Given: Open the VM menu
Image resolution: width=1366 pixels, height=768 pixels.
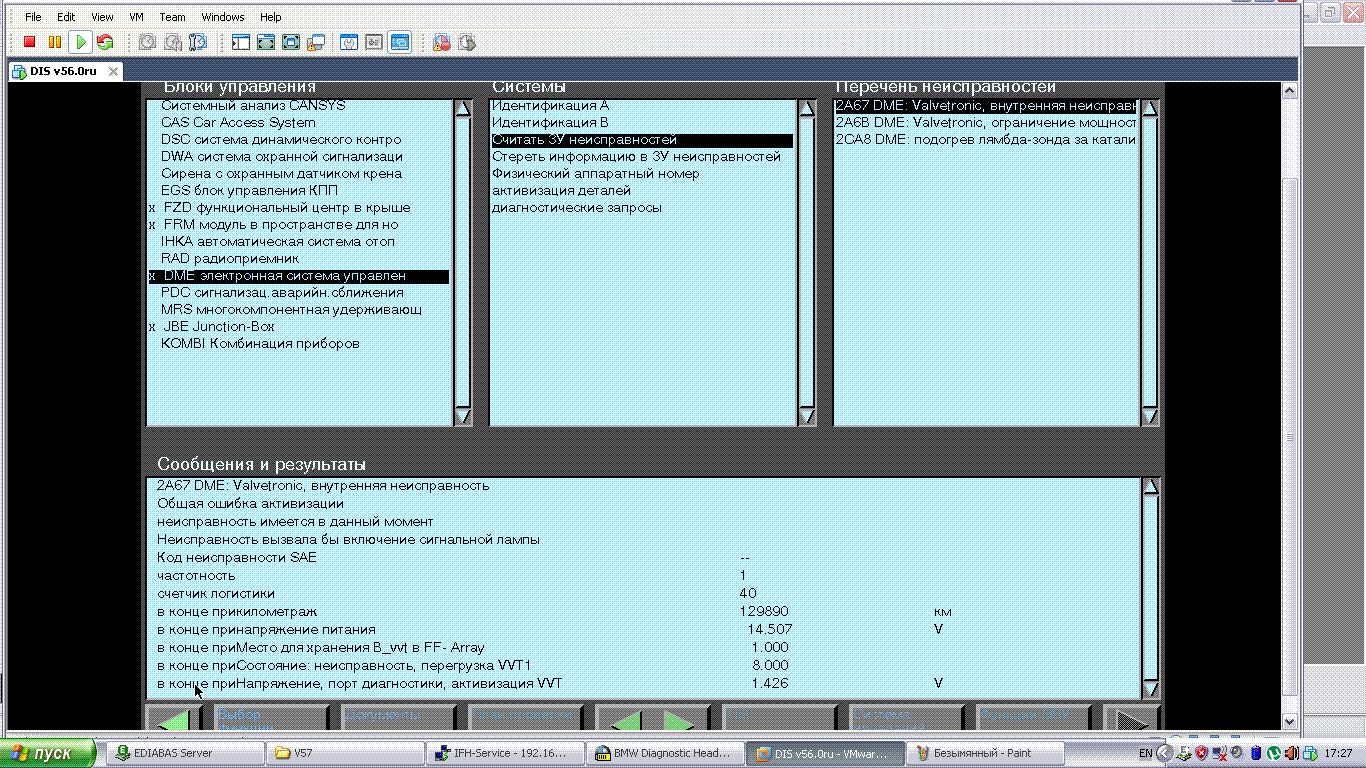Looking at the screenshot, I should 136,17.
